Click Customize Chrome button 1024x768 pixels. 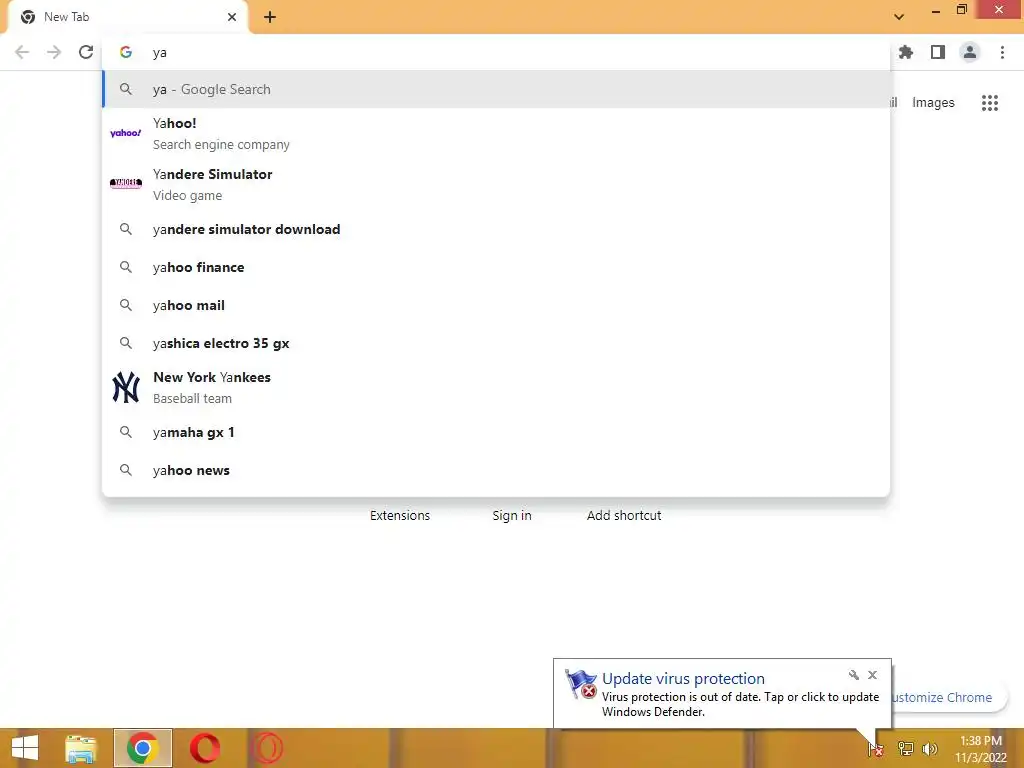948,697
